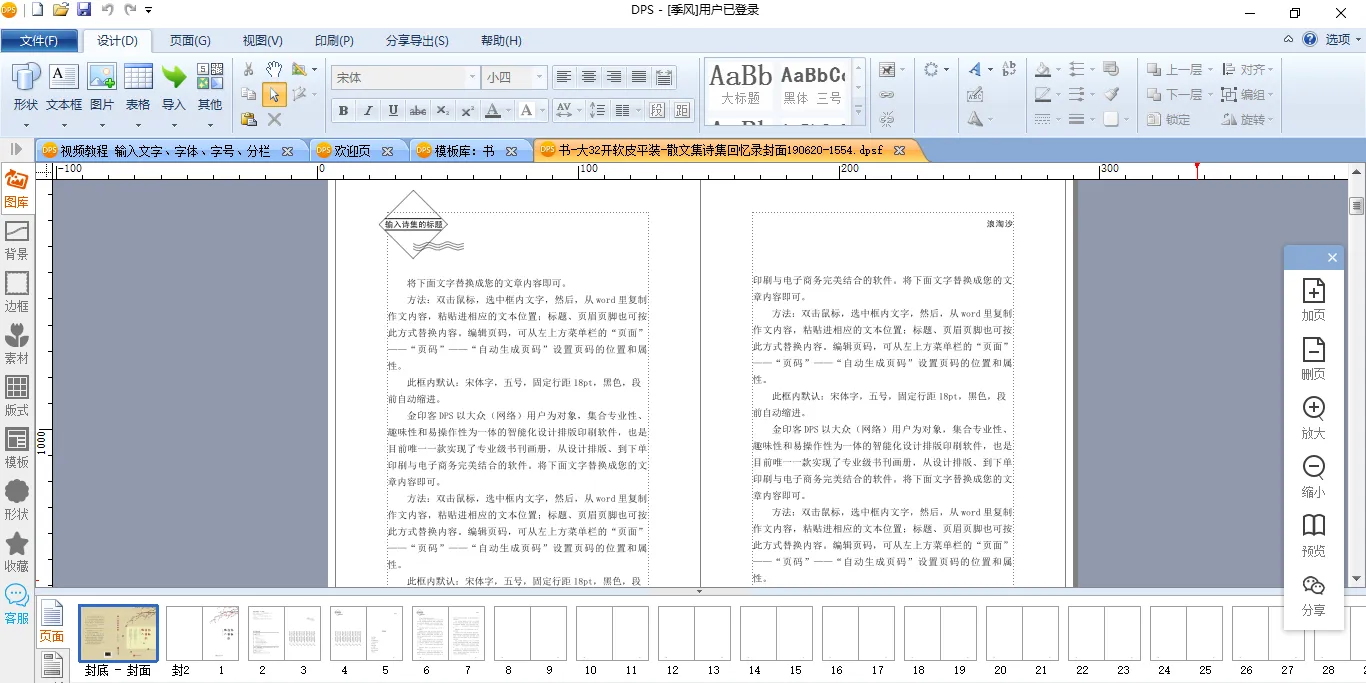1366x683 pixels.
Task: Open 收藏 favorites sidebar panel
Action: pyautogui.click(x=16, y=553)
